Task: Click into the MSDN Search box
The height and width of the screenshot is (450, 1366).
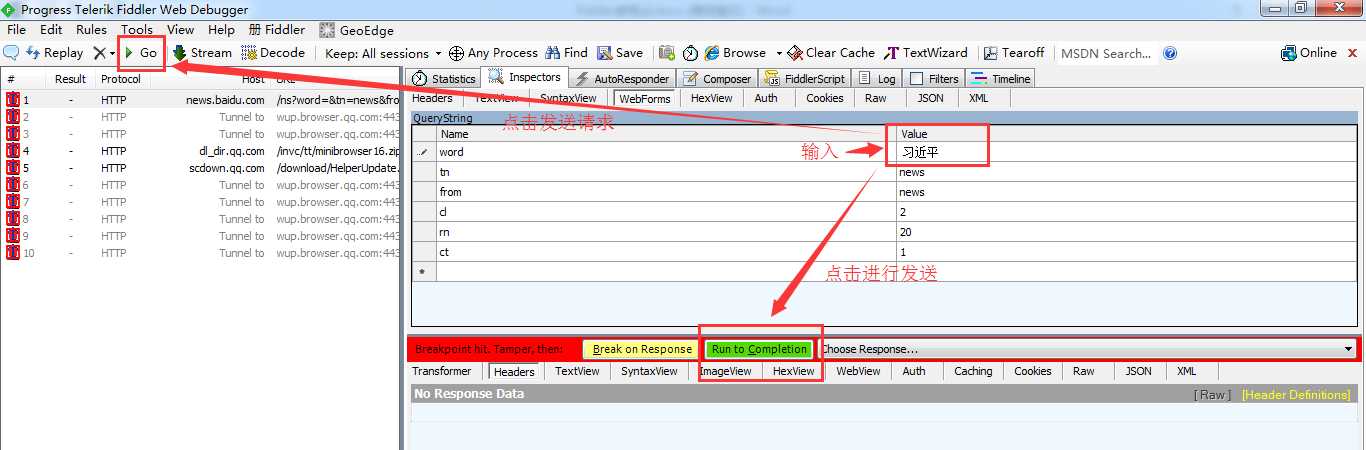Action: tap(1106, 53)
